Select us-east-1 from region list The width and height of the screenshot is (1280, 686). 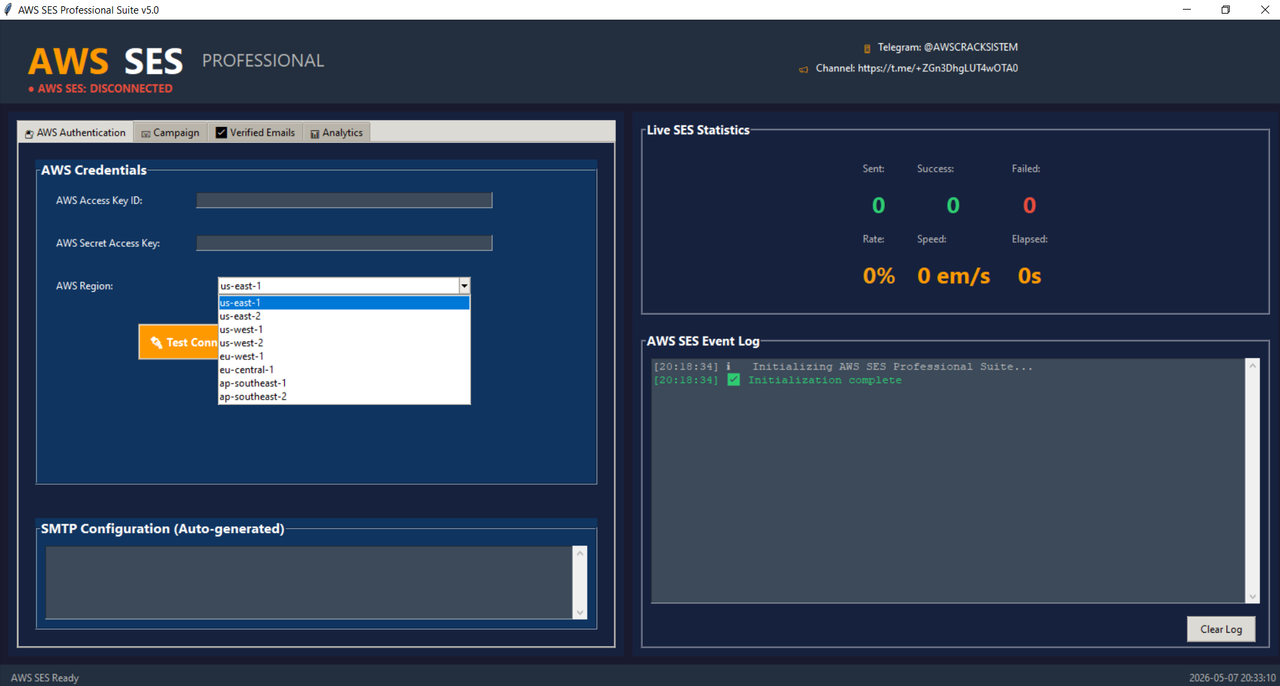pos(344,303)
